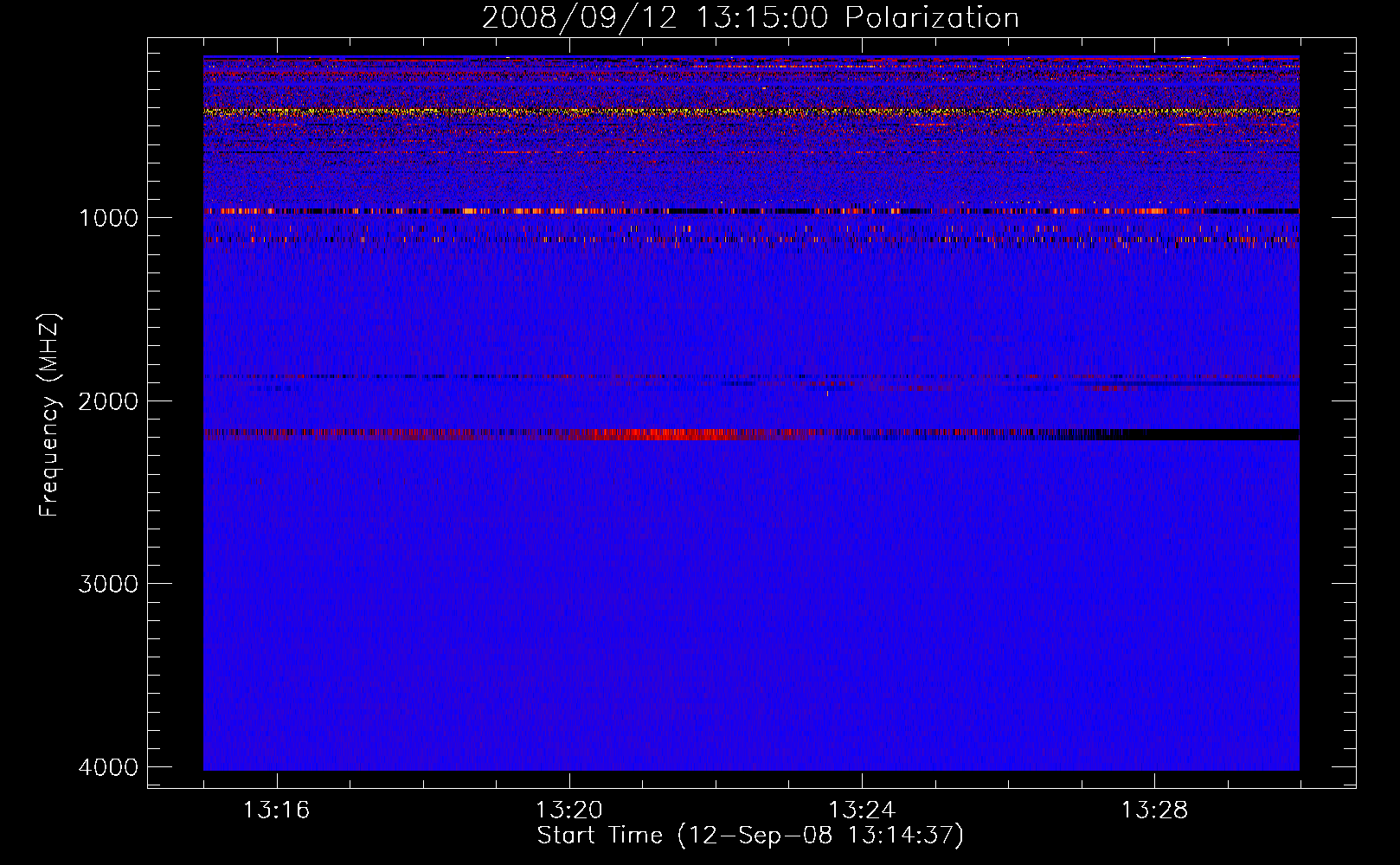Select the 'Frequency (MHZ)' axis label
Image resolution: width=1400 pixels, height=865 pixels.
49,415
